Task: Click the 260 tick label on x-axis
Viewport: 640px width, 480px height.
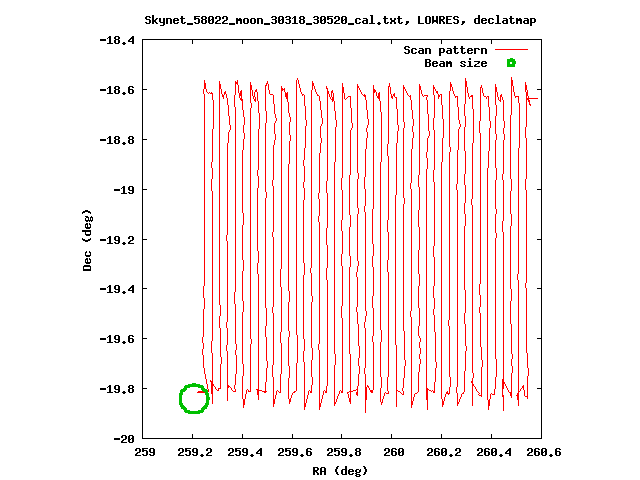Action: click(393, 452)
